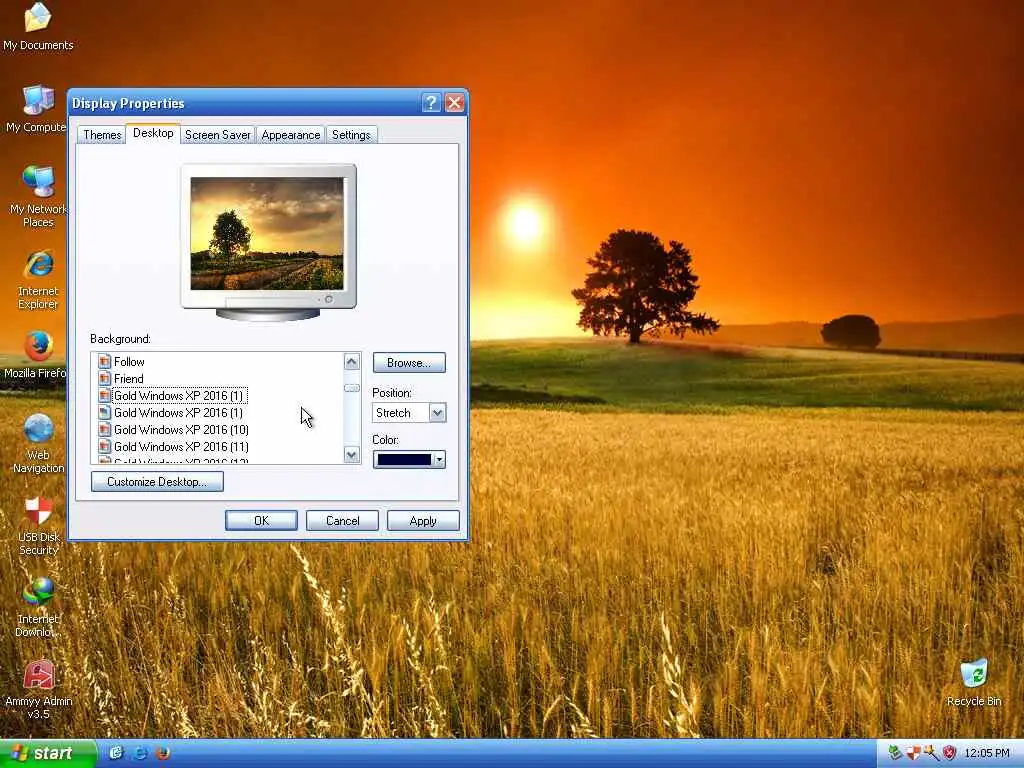Click Internet Explorer in quick launch bar
The height and width of the screenshot is (768, 1024).
pyautogui.click(x=139, y=753)
